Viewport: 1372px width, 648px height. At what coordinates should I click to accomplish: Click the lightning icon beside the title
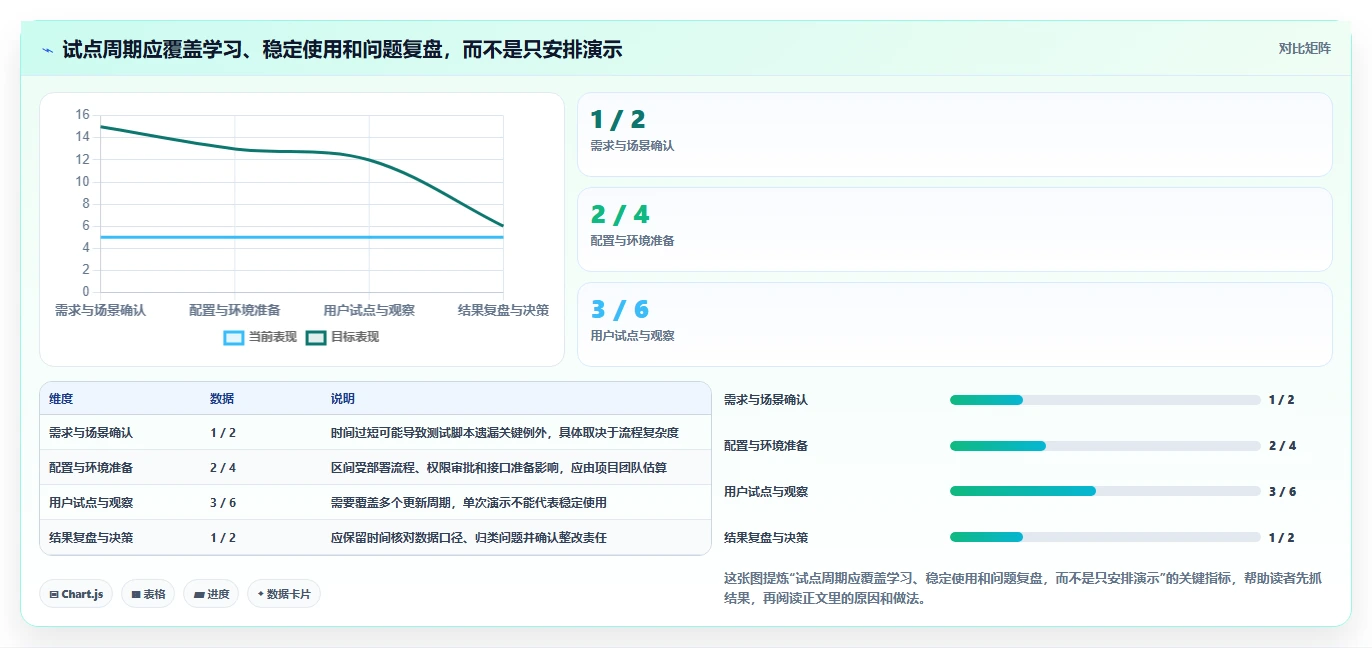pyautogui.click(x=47, y=49)
